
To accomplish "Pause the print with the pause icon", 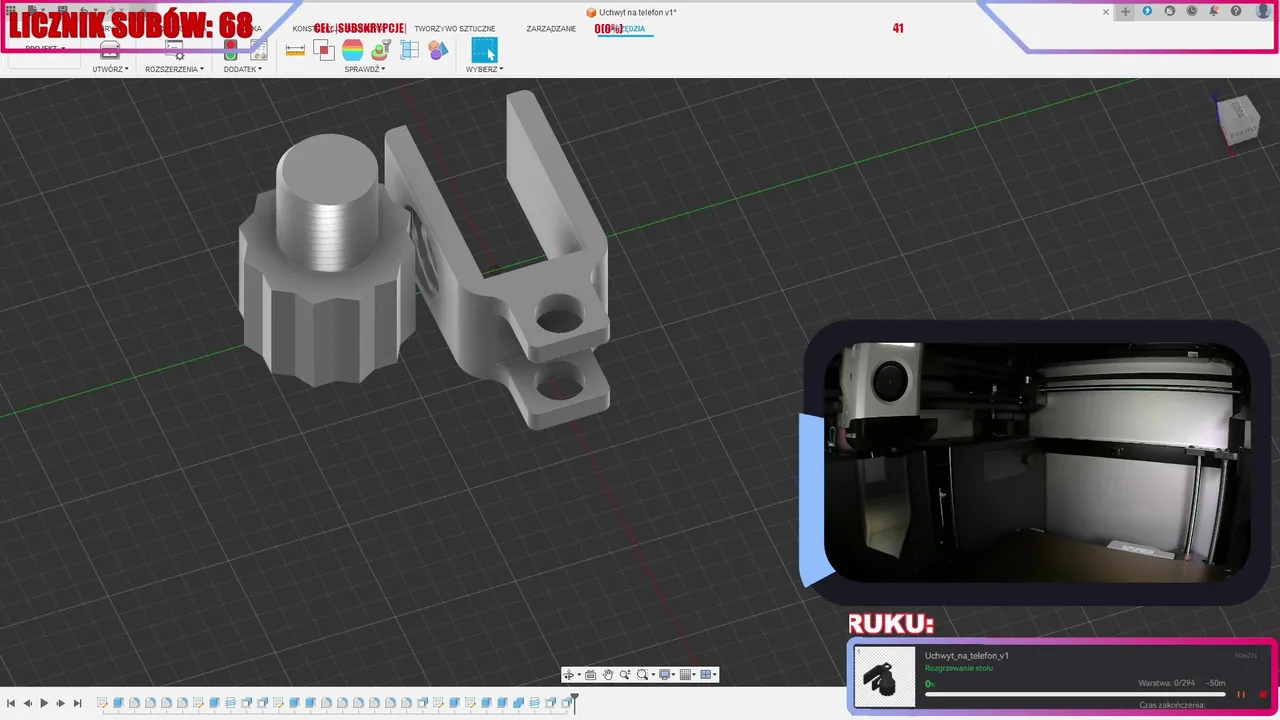I will 1241,694.
